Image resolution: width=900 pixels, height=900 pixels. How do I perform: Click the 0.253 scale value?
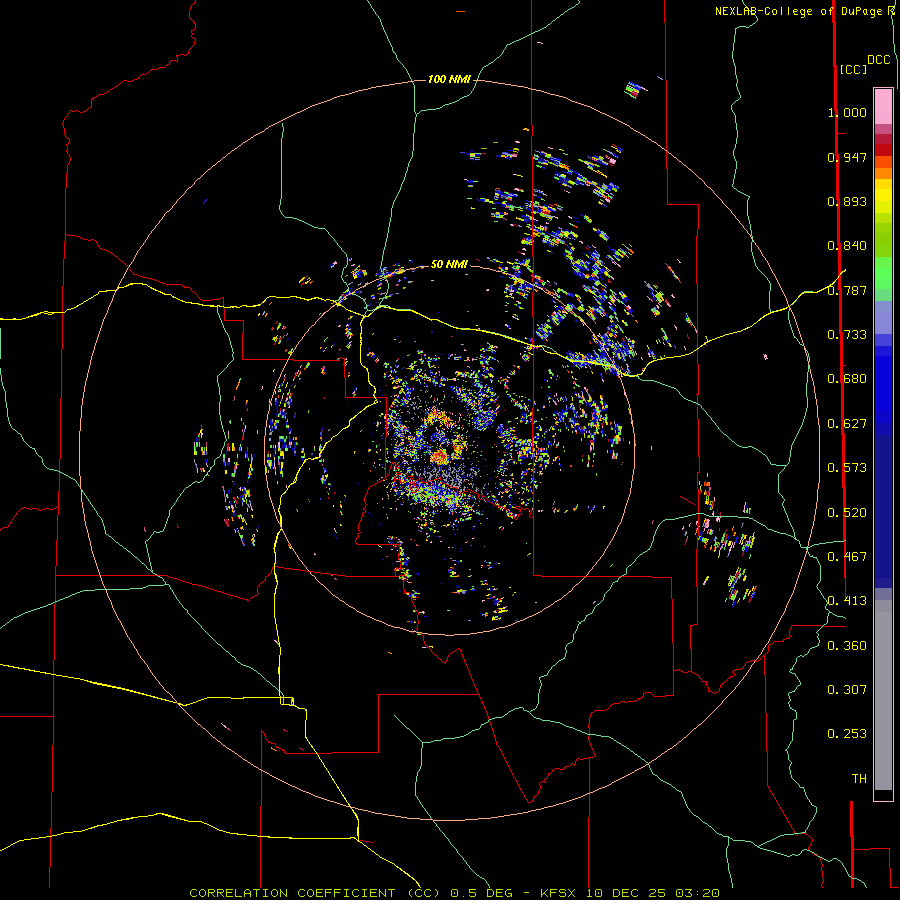pos(847,734)
